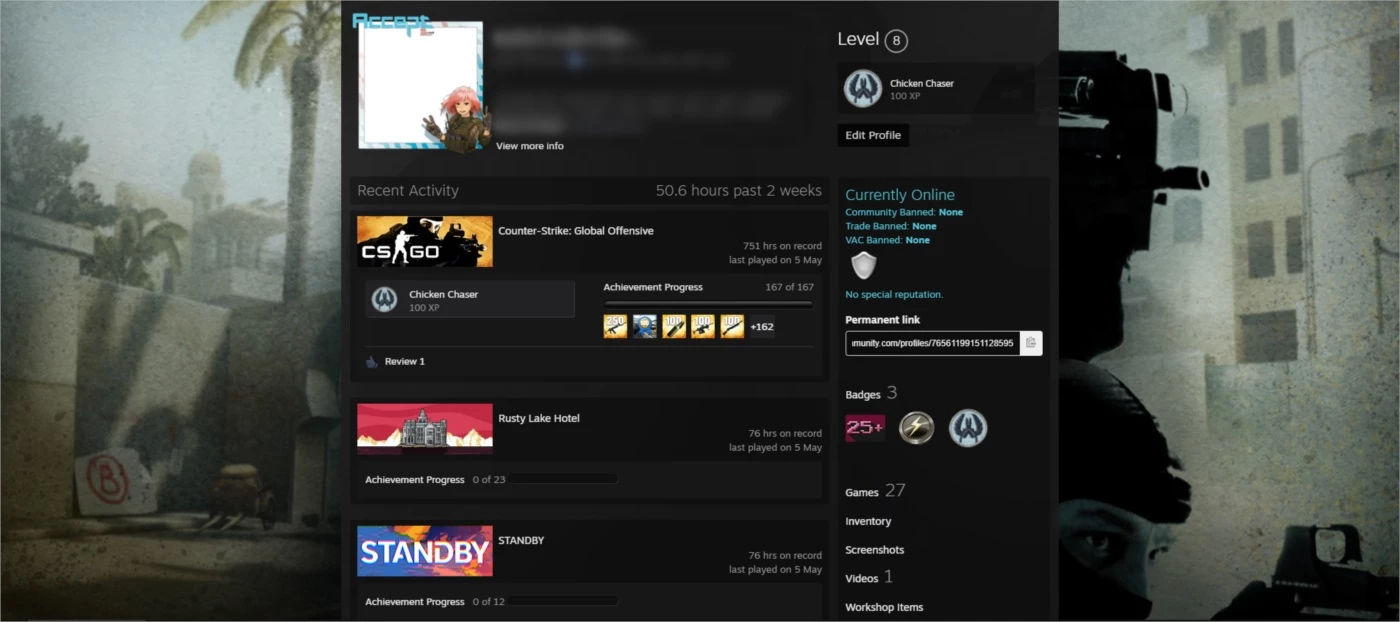The height and width of the screenshot is (622, 1400).
Task: Open the CS:GO game banner
Action: point(425,242)
